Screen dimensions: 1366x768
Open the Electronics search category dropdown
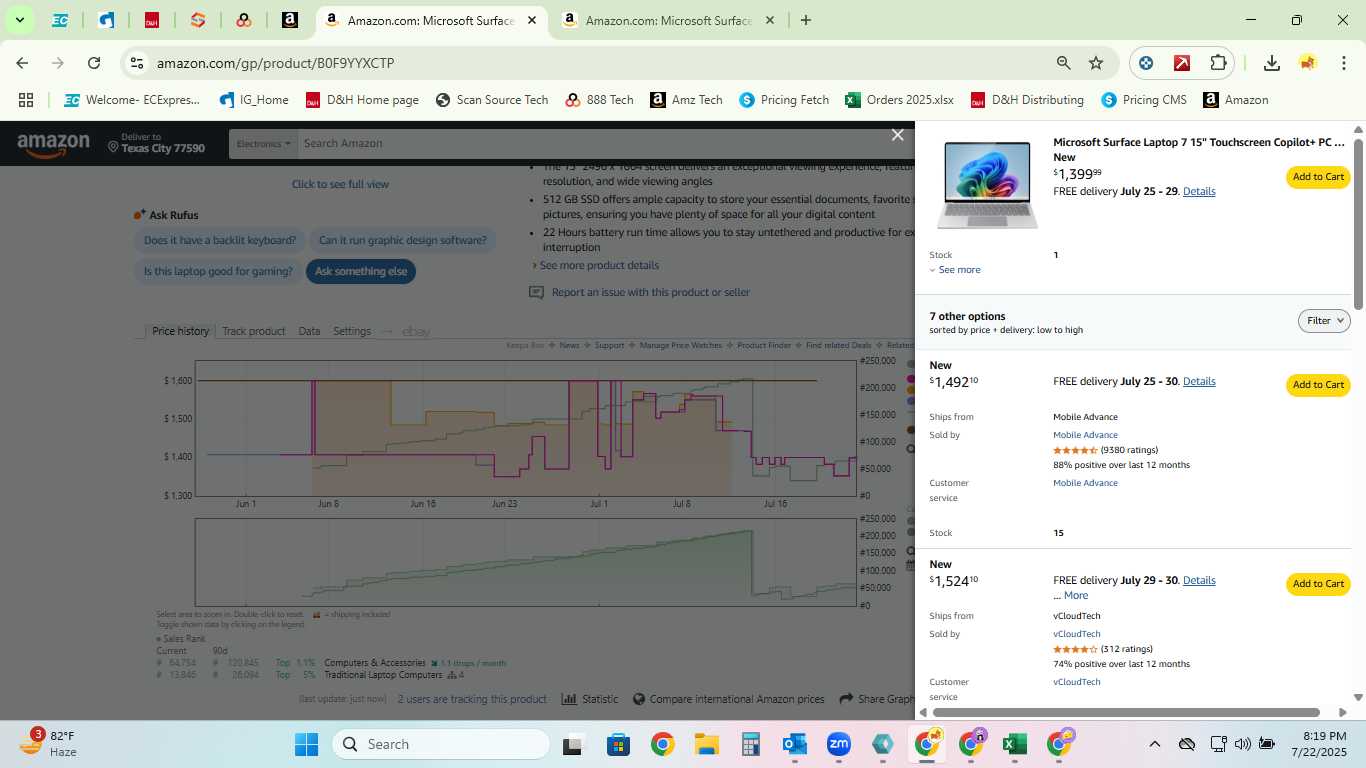(x=263, y=144)
